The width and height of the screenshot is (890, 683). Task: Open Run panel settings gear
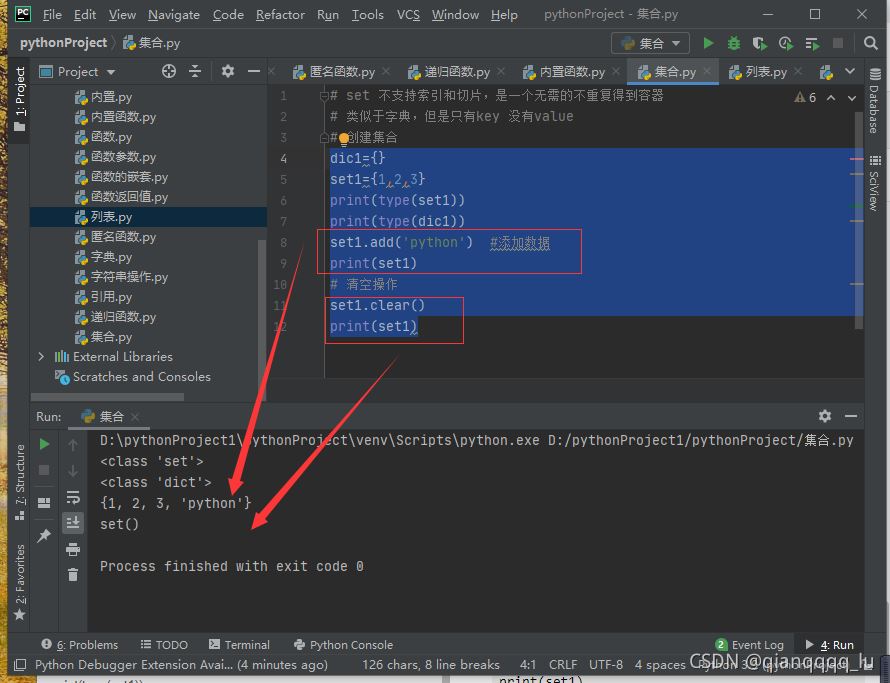click(x=825, y=416)
